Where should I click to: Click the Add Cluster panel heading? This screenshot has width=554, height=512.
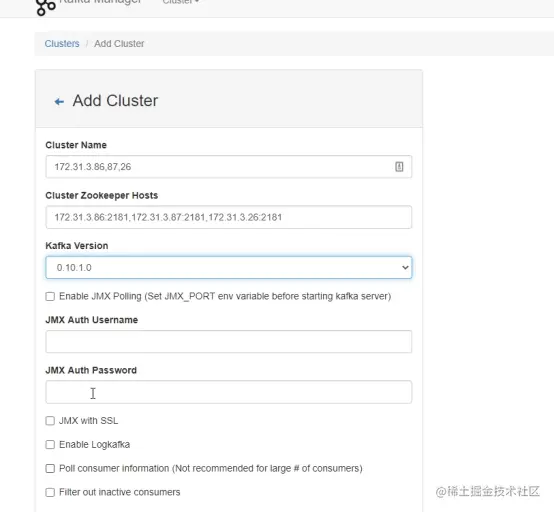115,101
